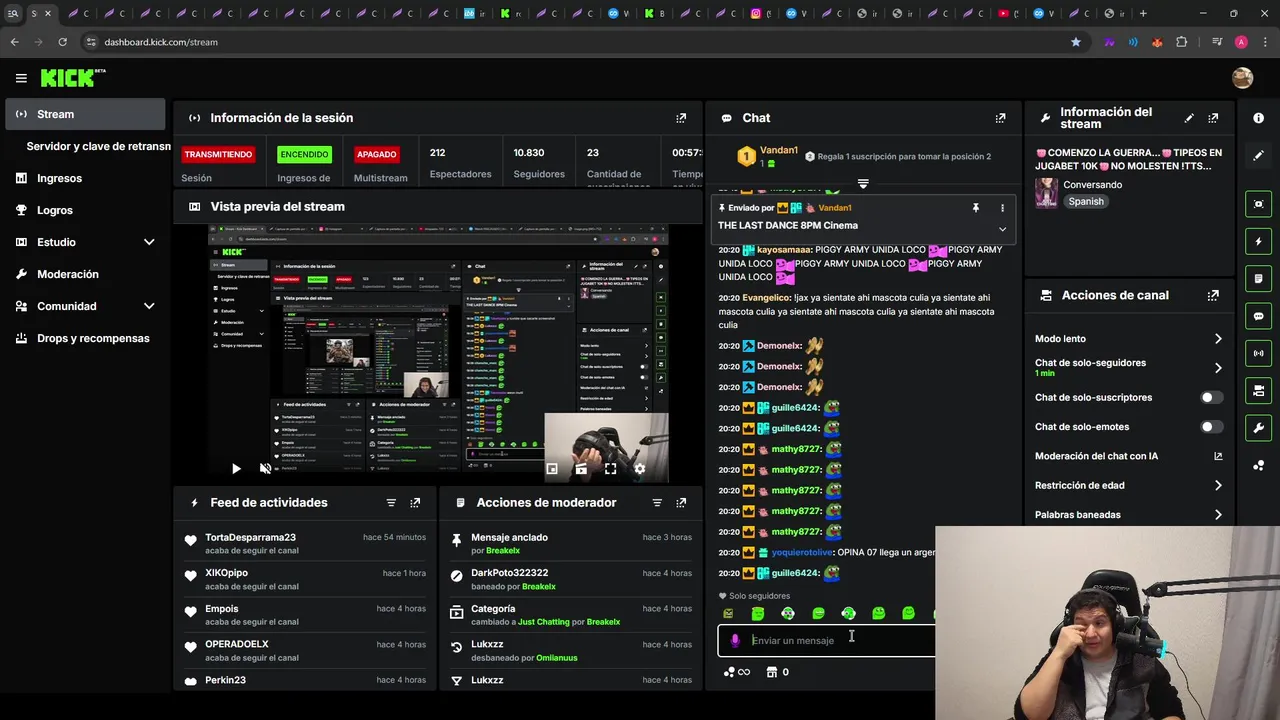Open the stream preview settings gear
Viewport: 1280px width, 720px height.
pyautogui.click(x=640, y=468)
